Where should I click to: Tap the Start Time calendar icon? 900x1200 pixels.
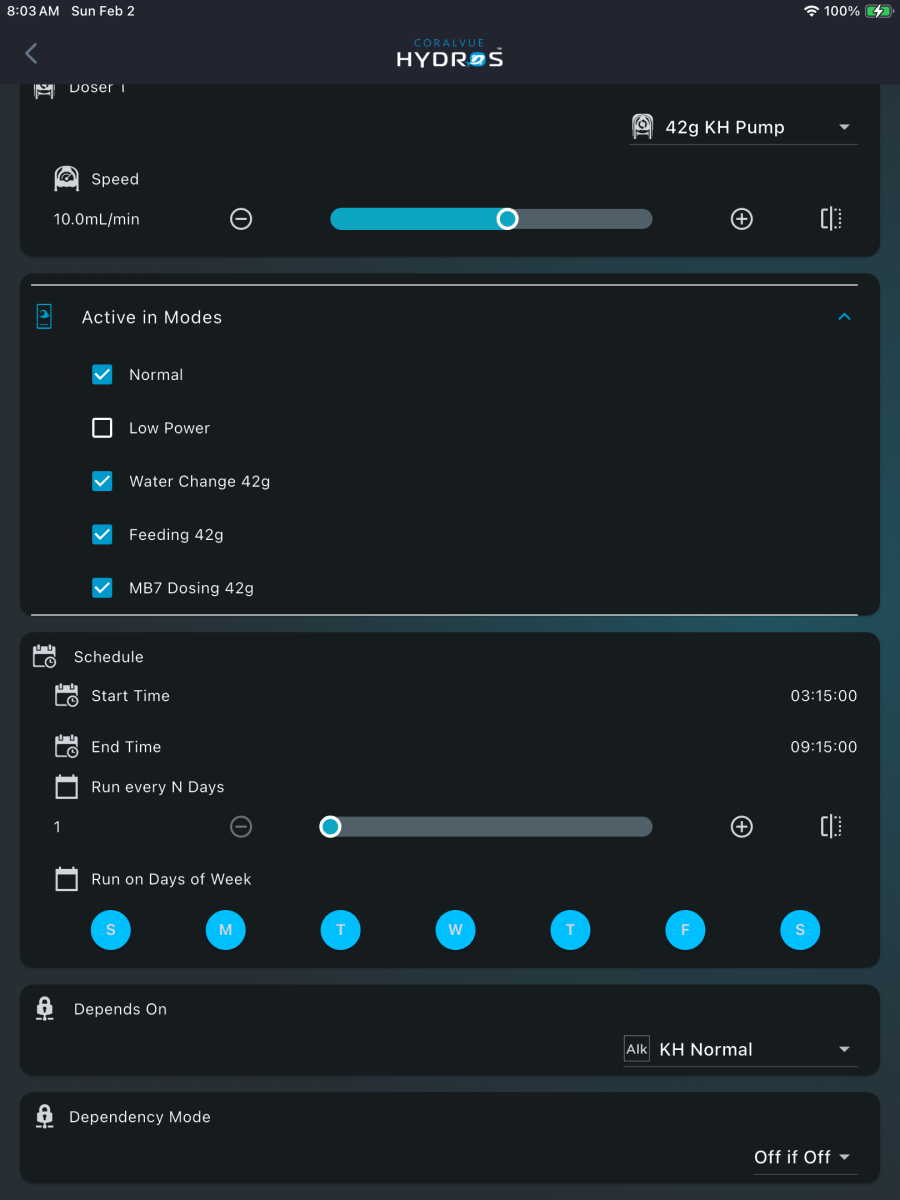pyautogui.click(x=66, y=696)
